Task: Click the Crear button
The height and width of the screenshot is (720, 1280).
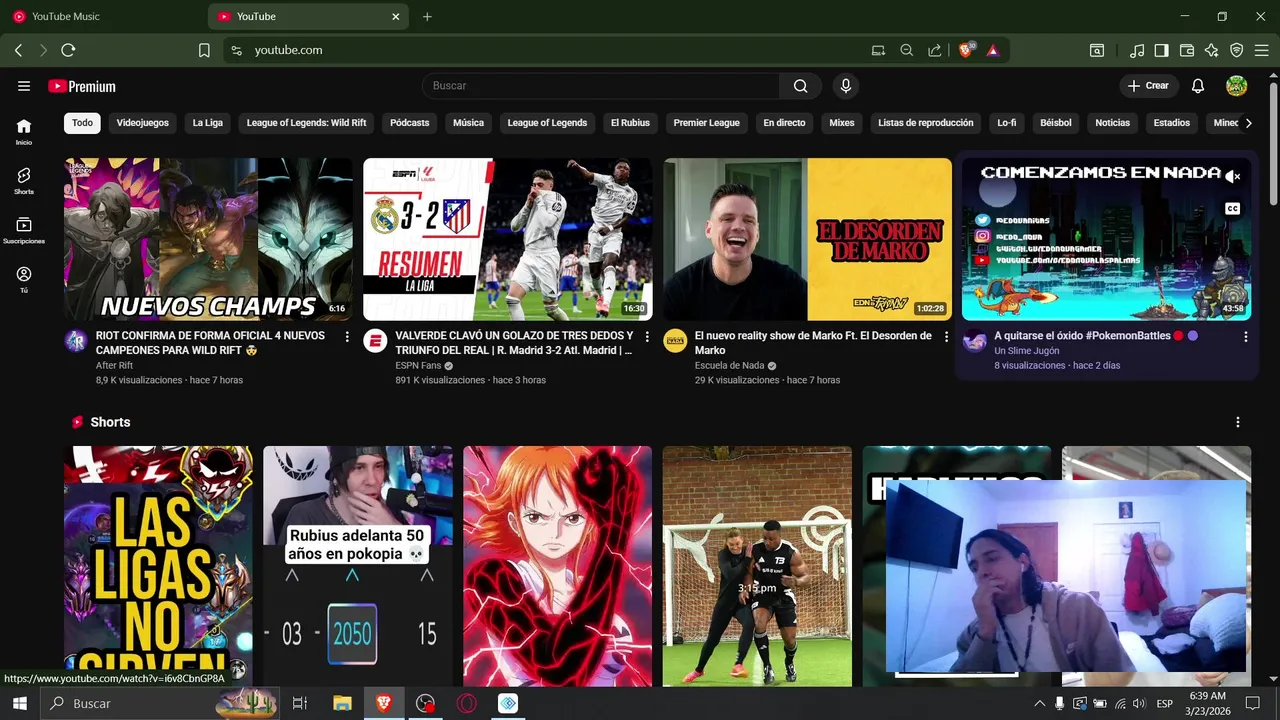Action: pos(1148,86)
